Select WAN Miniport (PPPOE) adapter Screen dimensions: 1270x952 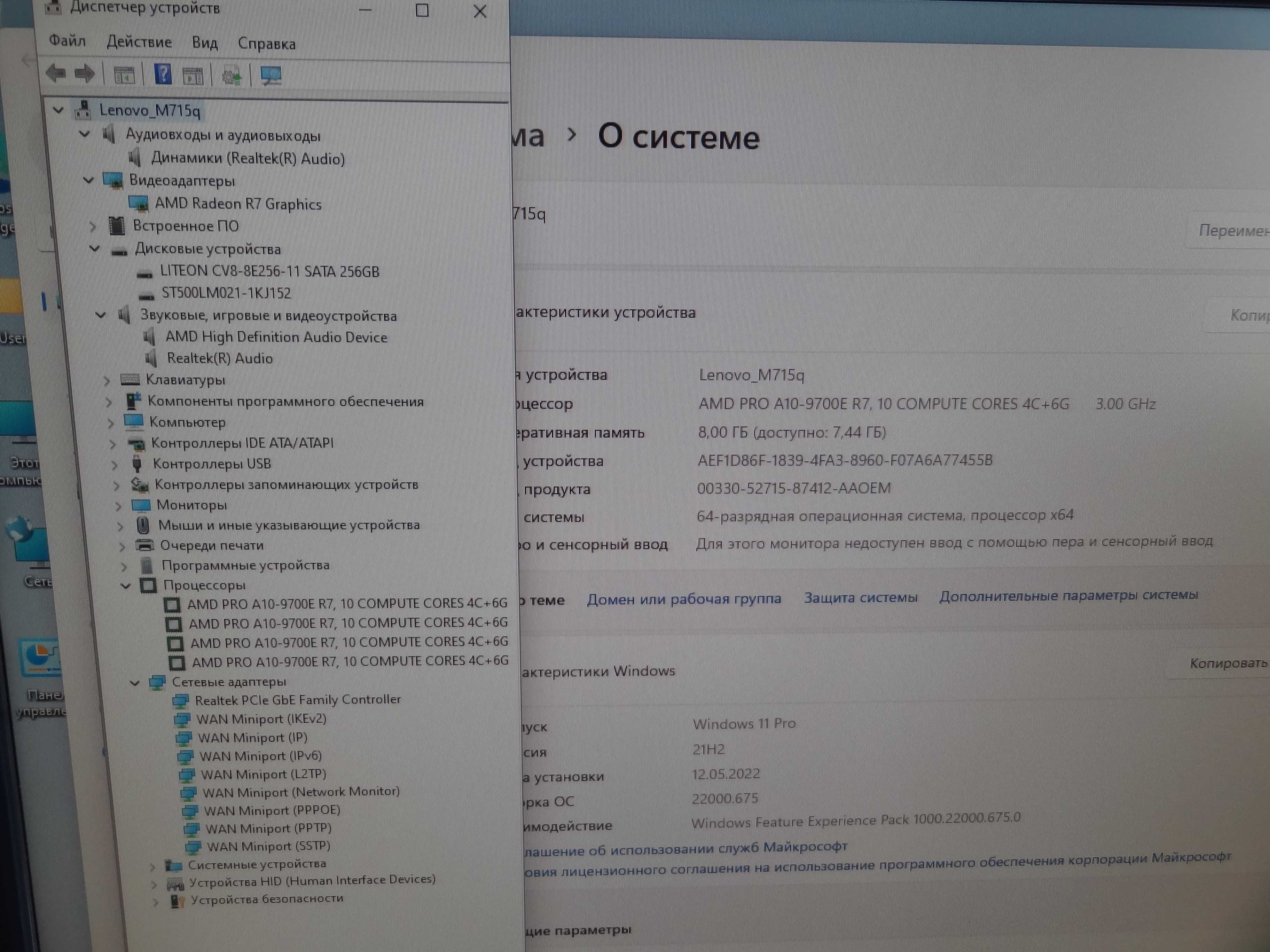[x=272, y=810]
